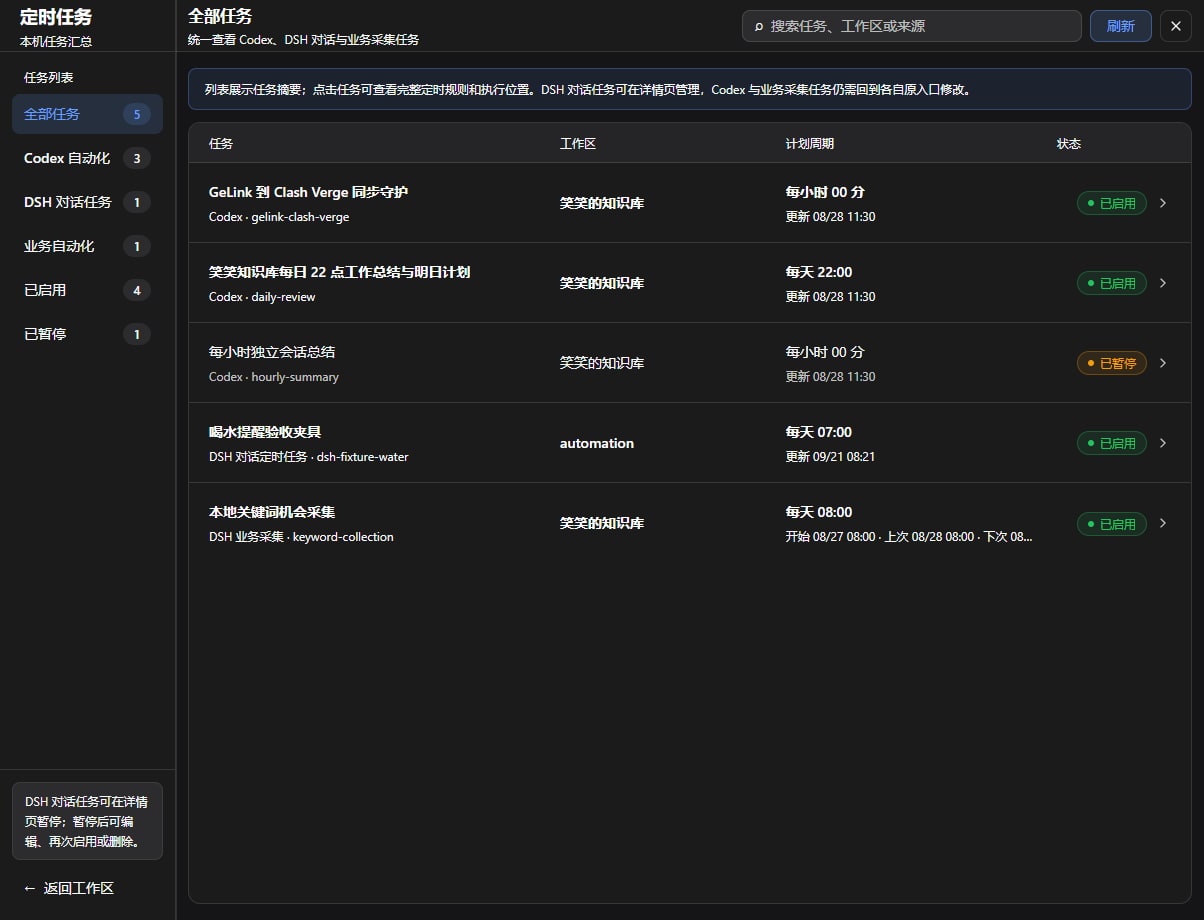Click the 已暂停 badge for 每小时独立会话总结
The image size is (1204, 920).
coord(1111,363)
